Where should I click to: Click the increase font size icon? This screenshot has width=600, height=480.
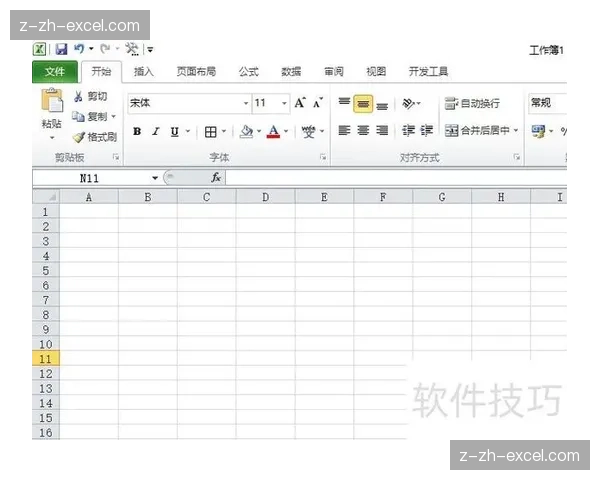[x=300, y=103]
